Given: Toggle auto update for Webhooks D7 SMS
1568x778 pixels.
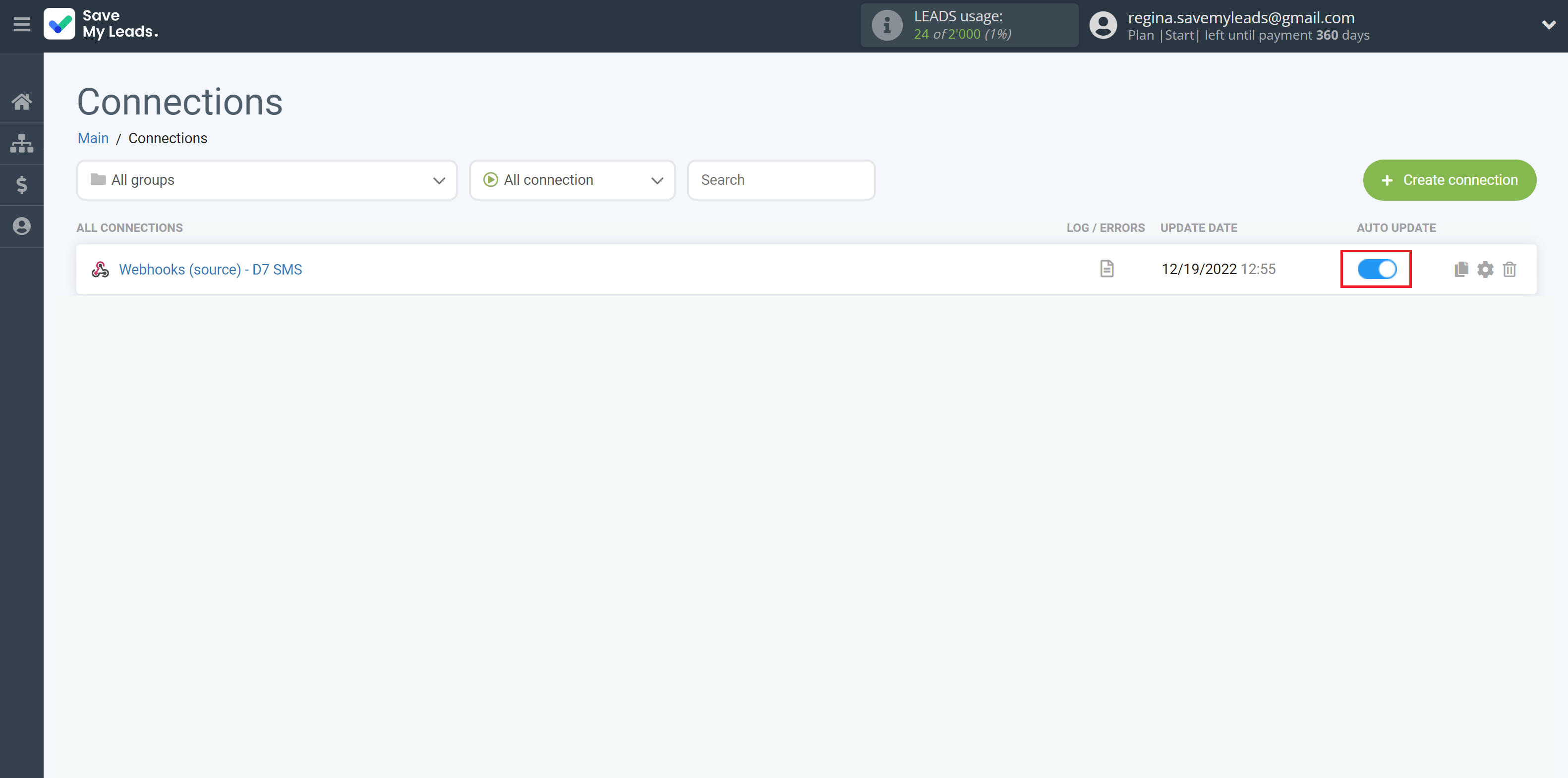Looking at the screenshot, I should [x=1377, y=270].
